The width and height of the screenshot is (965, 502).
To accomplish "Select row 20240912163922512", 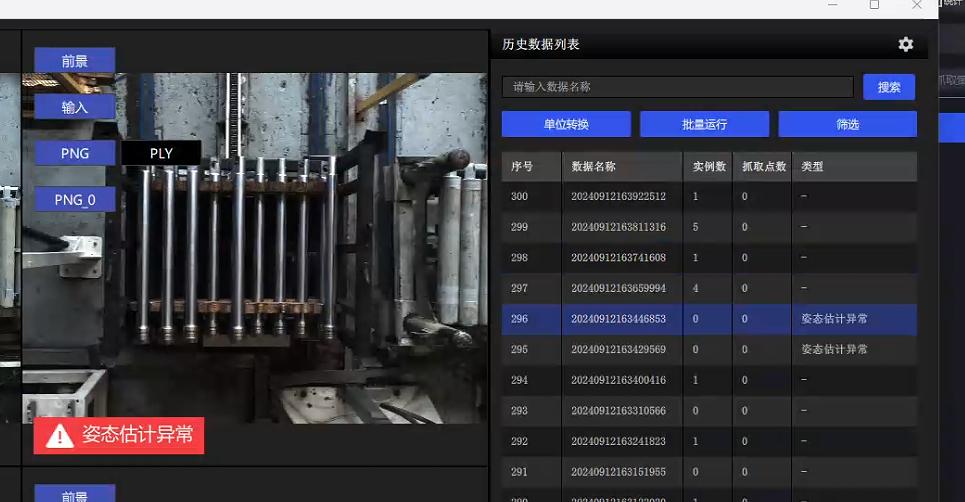I will tap(709, 196).
